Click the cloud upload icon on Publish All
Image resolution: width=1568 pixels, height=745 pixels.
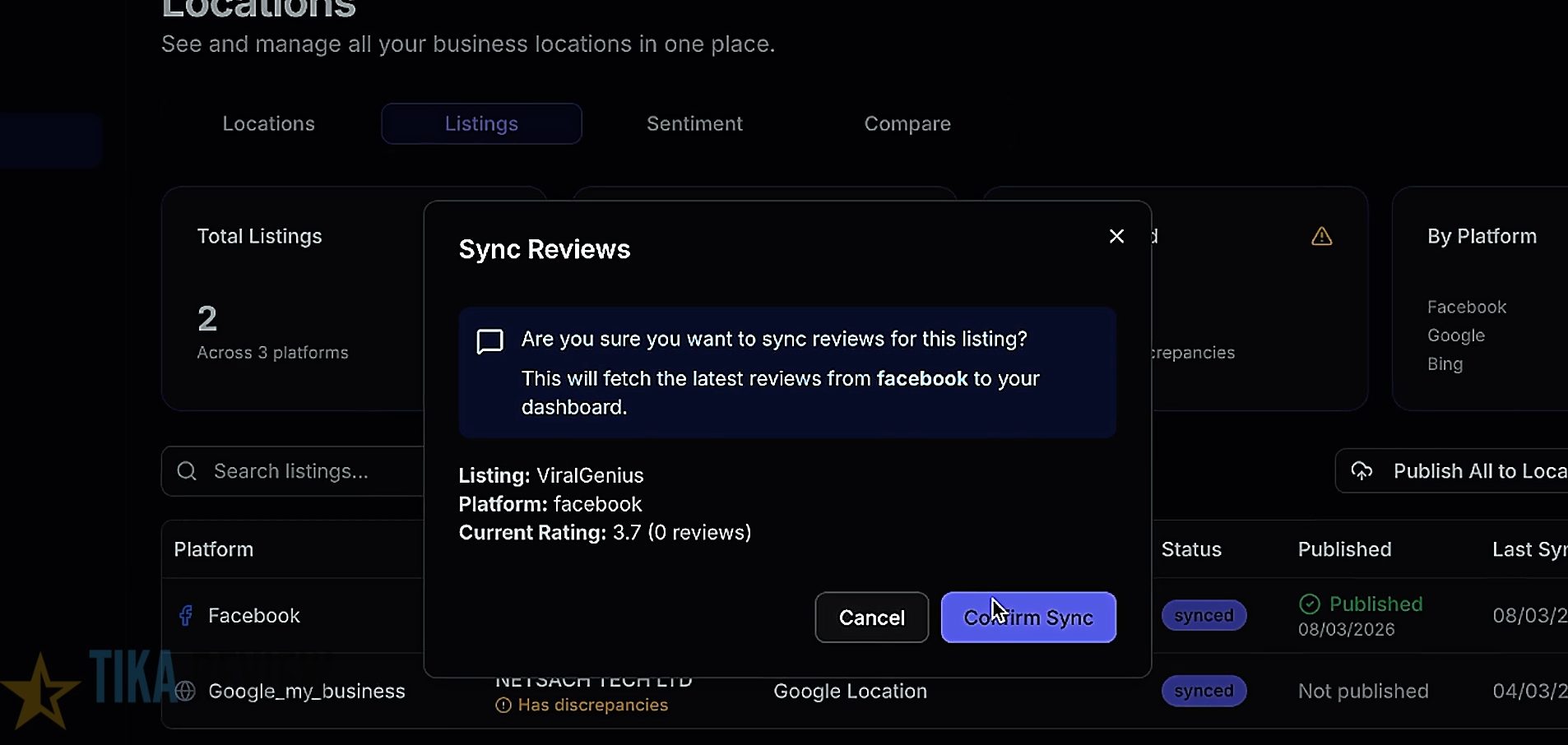[1362, 470]
